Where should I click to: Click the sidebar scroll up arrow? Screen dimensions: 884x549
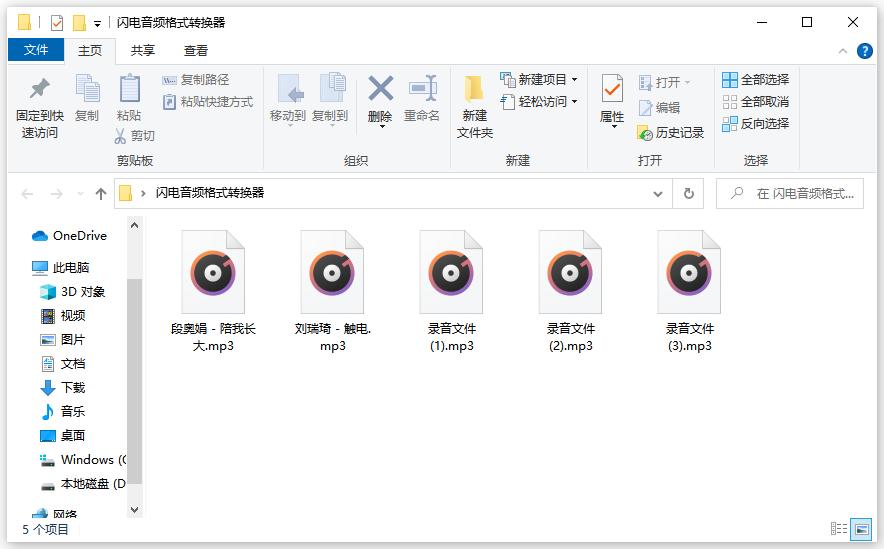pos(135,225)
